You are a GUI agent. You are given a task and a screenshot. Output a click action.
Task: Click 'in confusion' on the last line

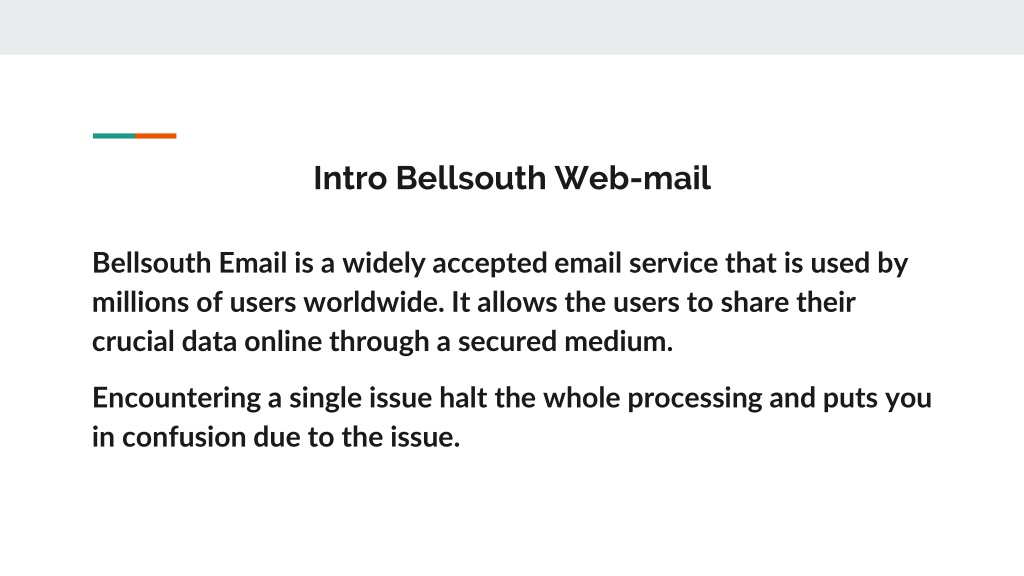pyautogui.click(x=169, y=437)
